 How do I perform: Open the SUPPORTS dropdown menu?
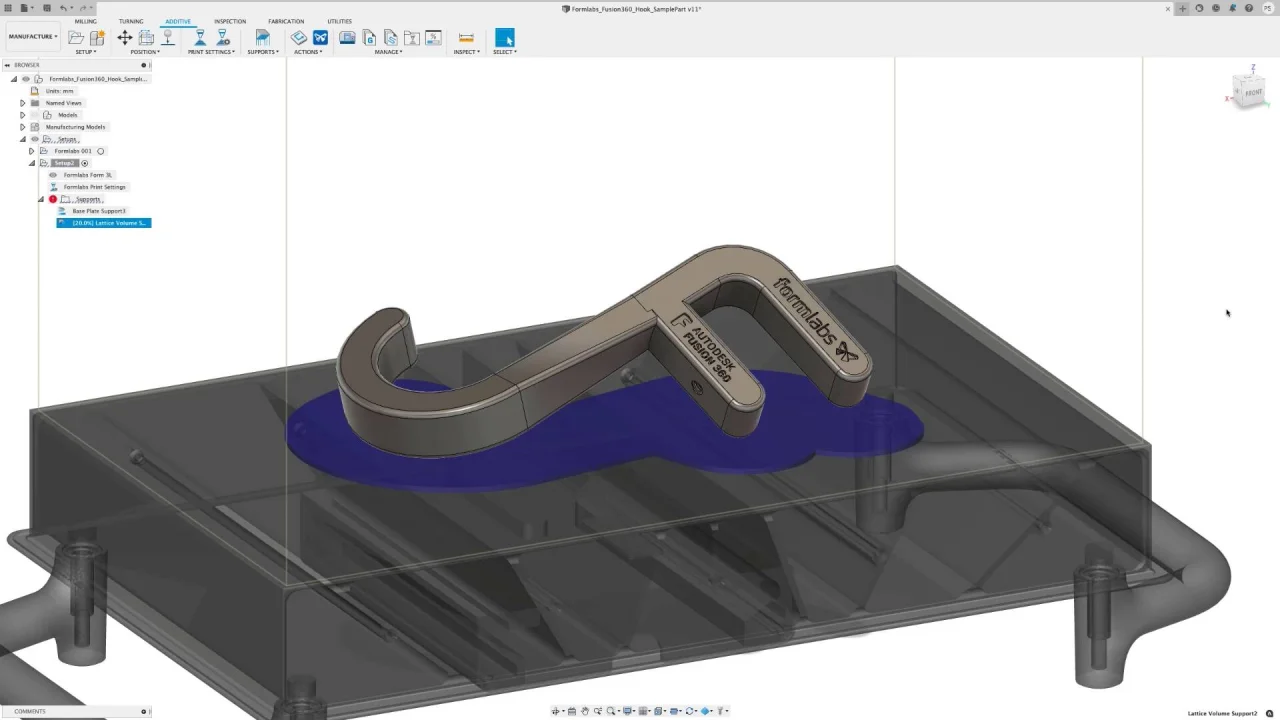point(263,52)
